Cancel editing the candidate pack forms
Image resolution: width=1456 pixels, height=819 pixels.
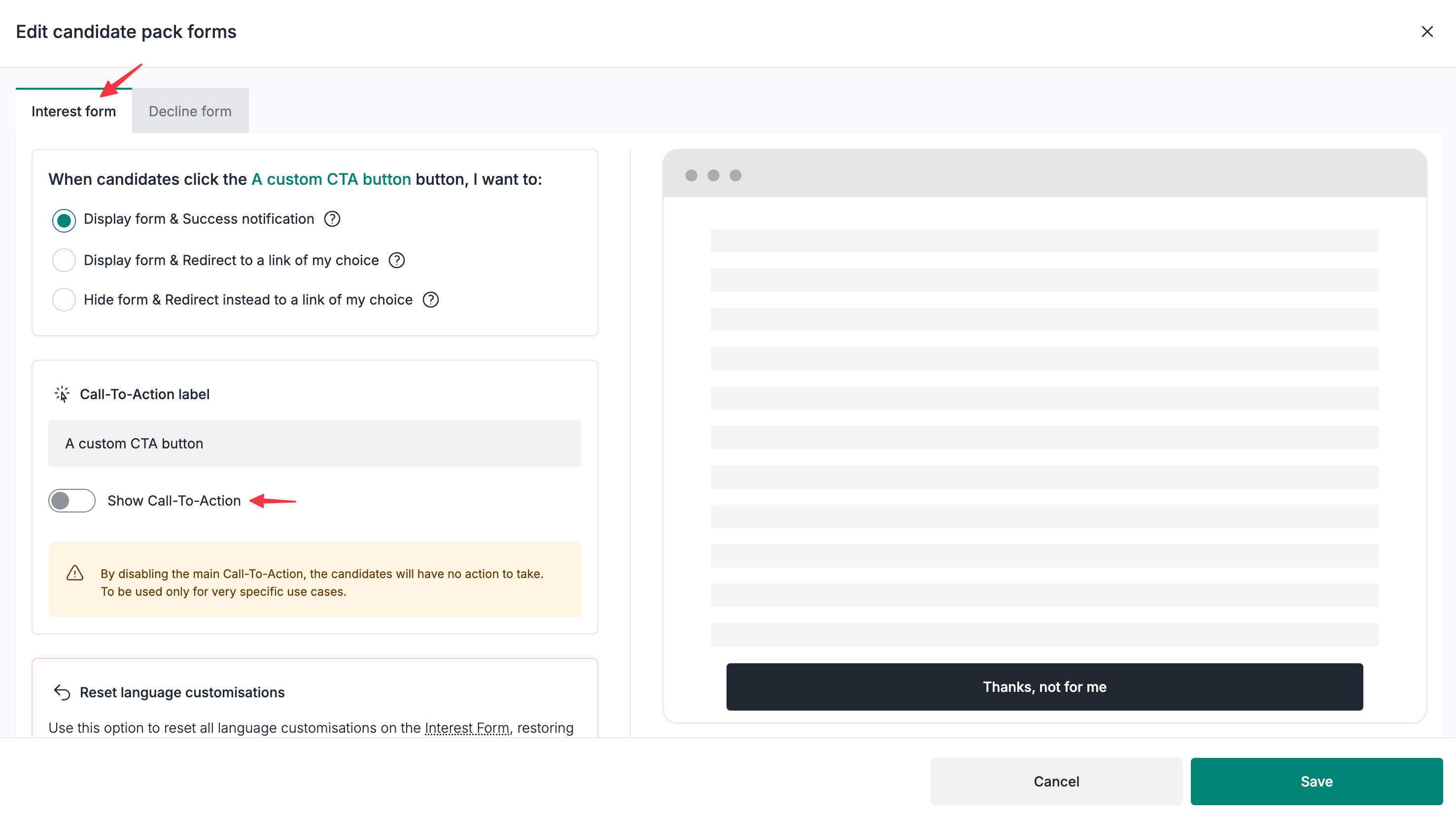coord(1056,781)
